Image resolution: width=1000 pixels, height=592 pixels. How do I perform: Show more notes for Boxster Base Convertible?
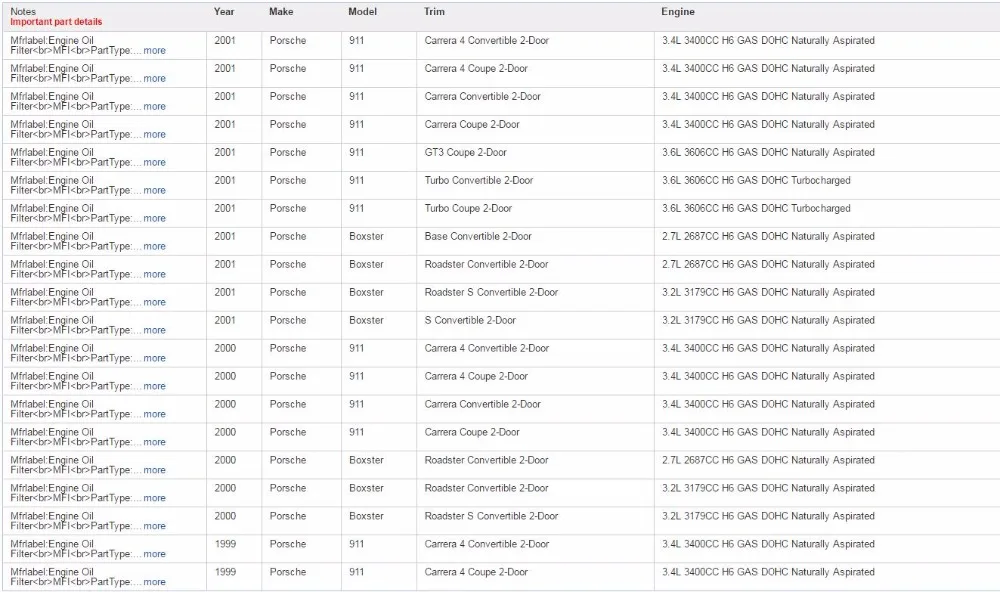click(154, 246)
